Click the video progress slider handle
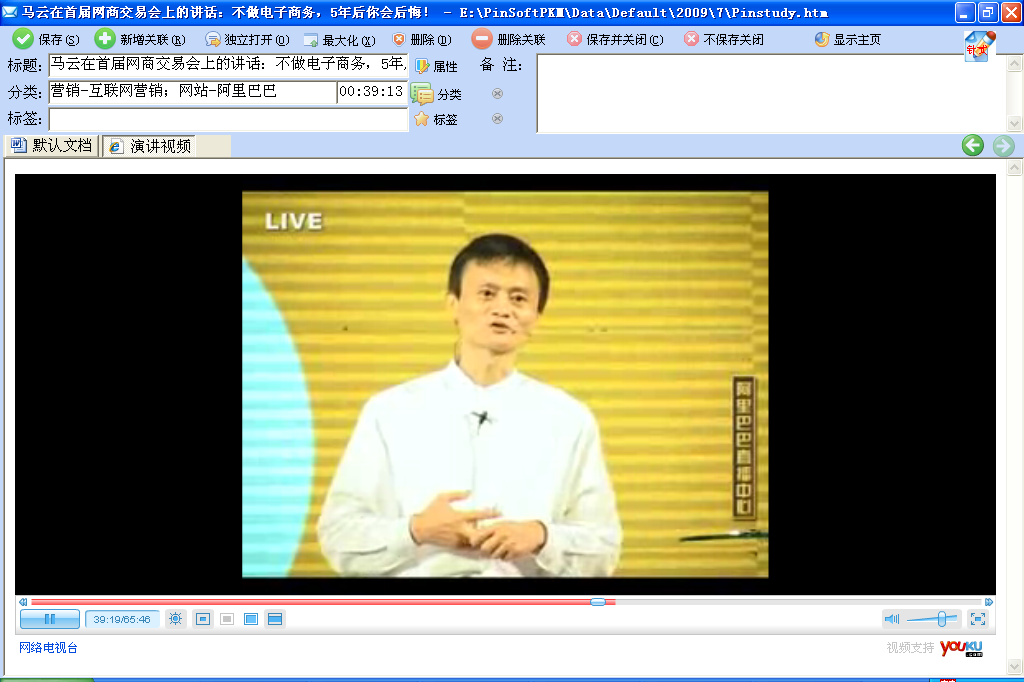1024x682 pixels. coord(598,602)
